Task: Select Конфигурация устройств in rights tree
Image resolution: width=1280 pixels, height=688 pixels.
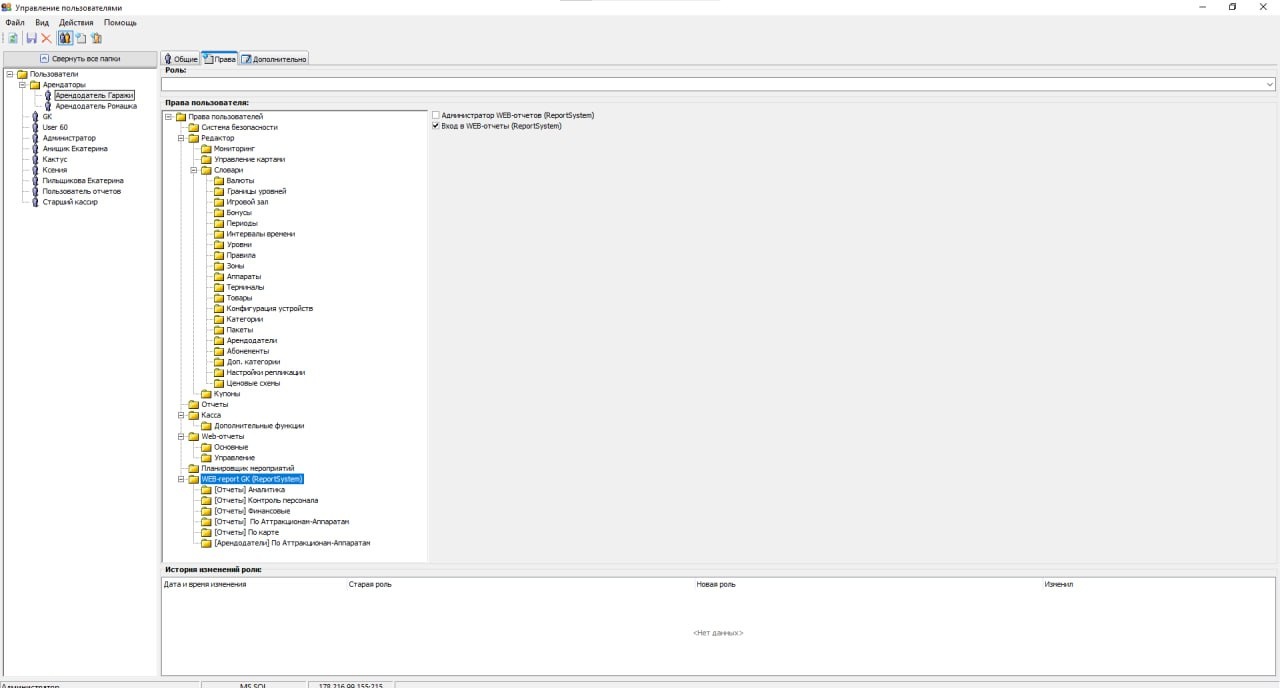Action: pos(270,309)
